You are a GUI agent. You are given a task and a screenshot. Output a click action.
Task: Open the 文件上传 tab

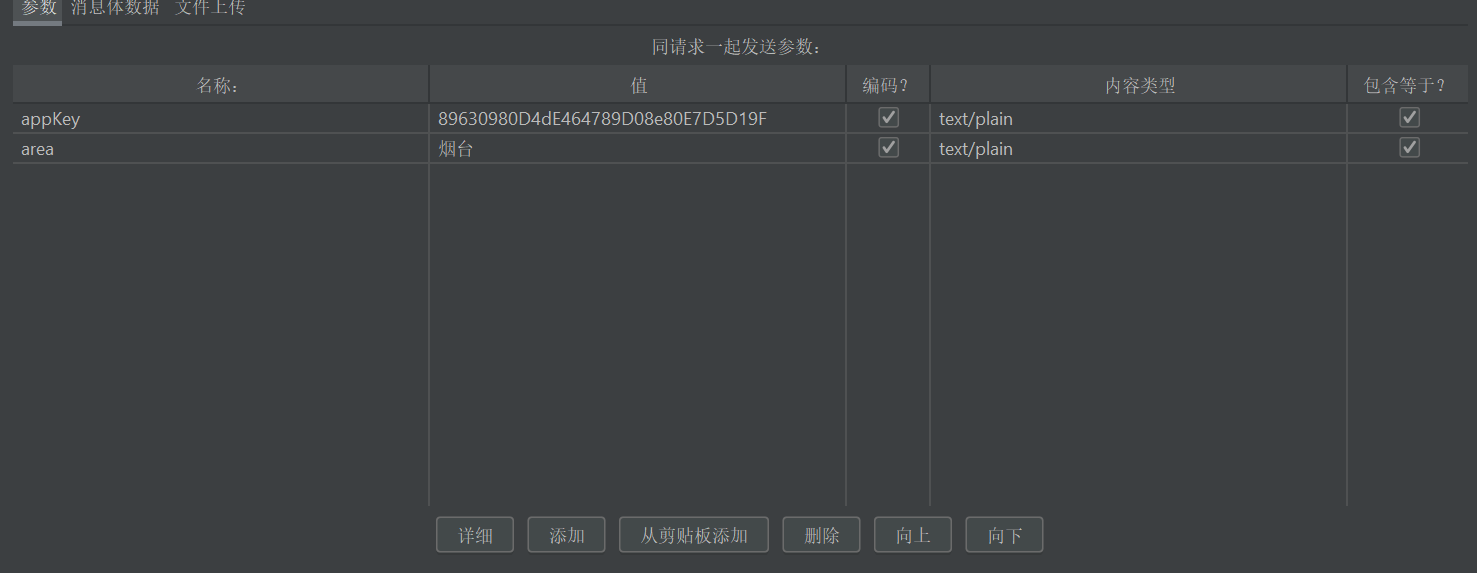[210, 9]
